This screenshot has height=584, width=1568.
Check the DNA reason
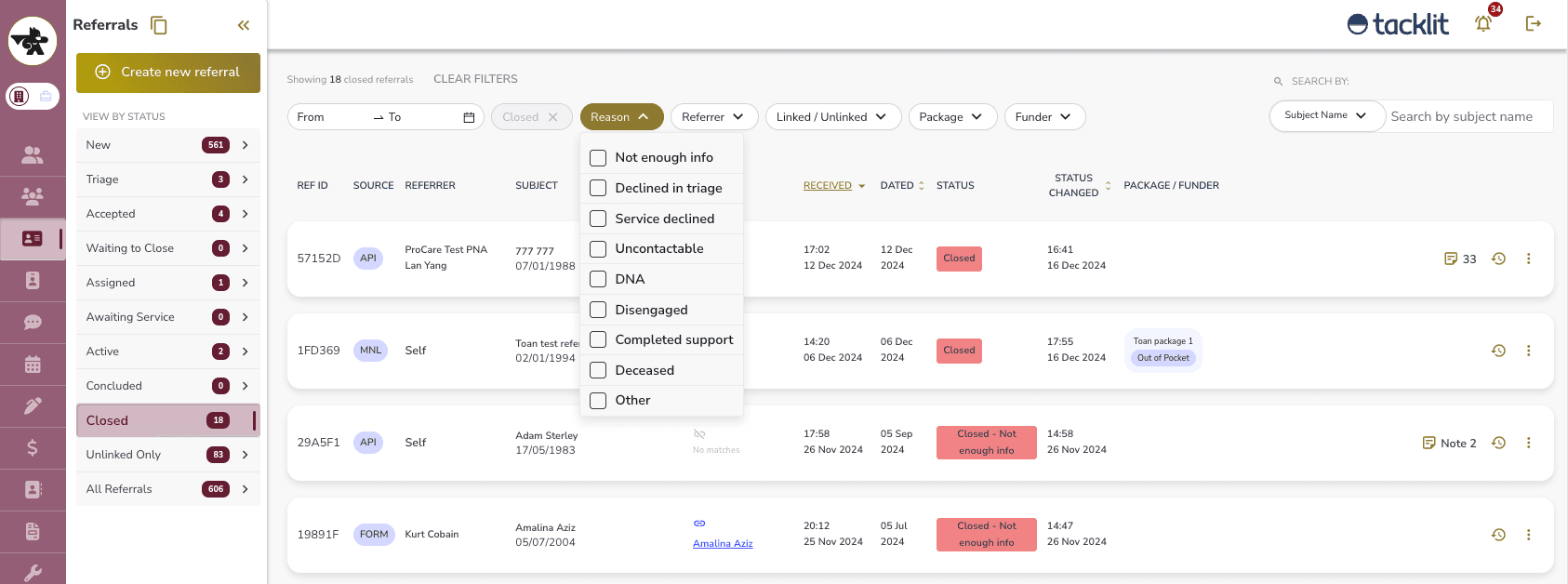[598, 279]
